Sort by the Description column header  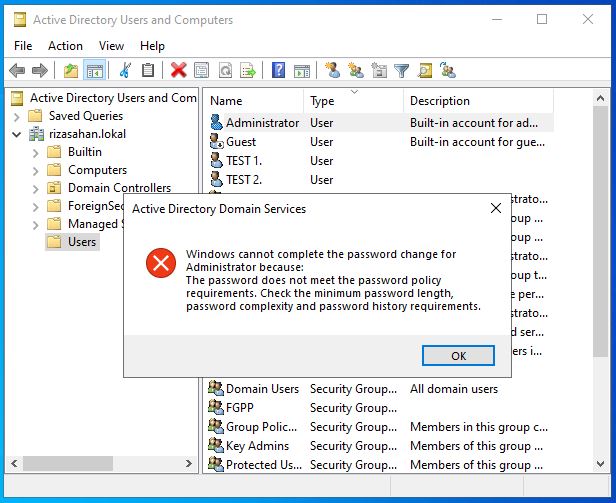click(x=478, y=101)
